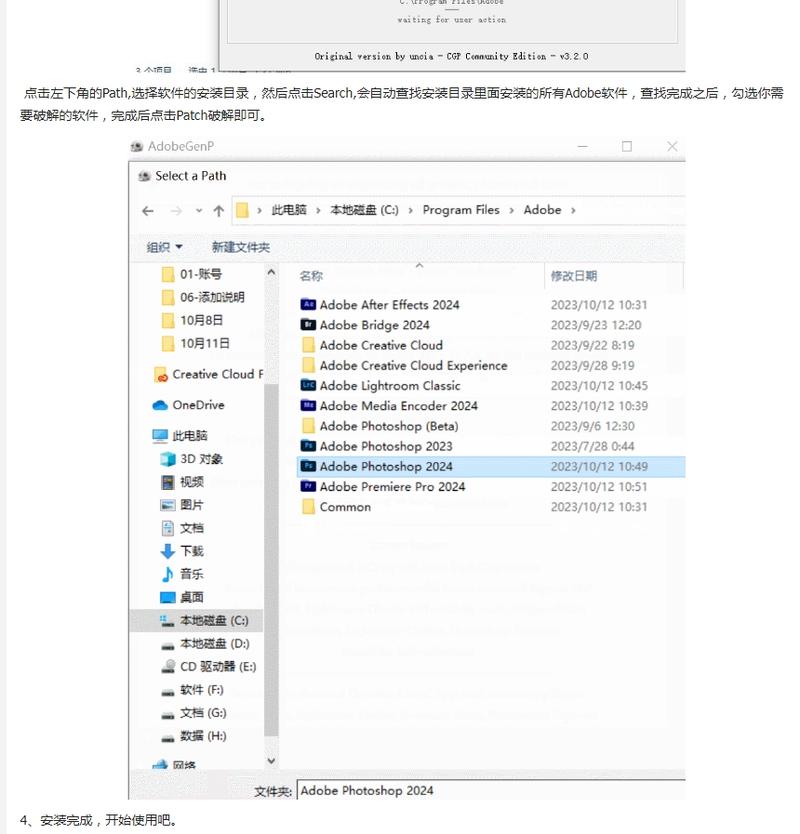Expand chevron after 本地磁盘 (C:) in path
The height and width of the screenshot is (834, 800).
410,211
